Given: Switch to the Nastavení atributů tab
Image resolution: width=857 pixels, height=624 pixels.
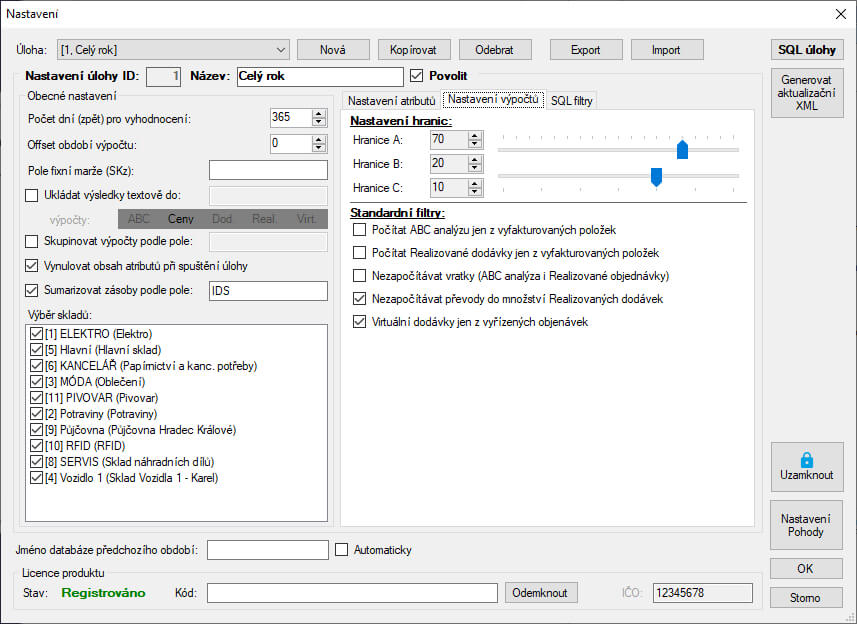Looking at the screenshot, I should pyautogui.click(x=391, y=100).
